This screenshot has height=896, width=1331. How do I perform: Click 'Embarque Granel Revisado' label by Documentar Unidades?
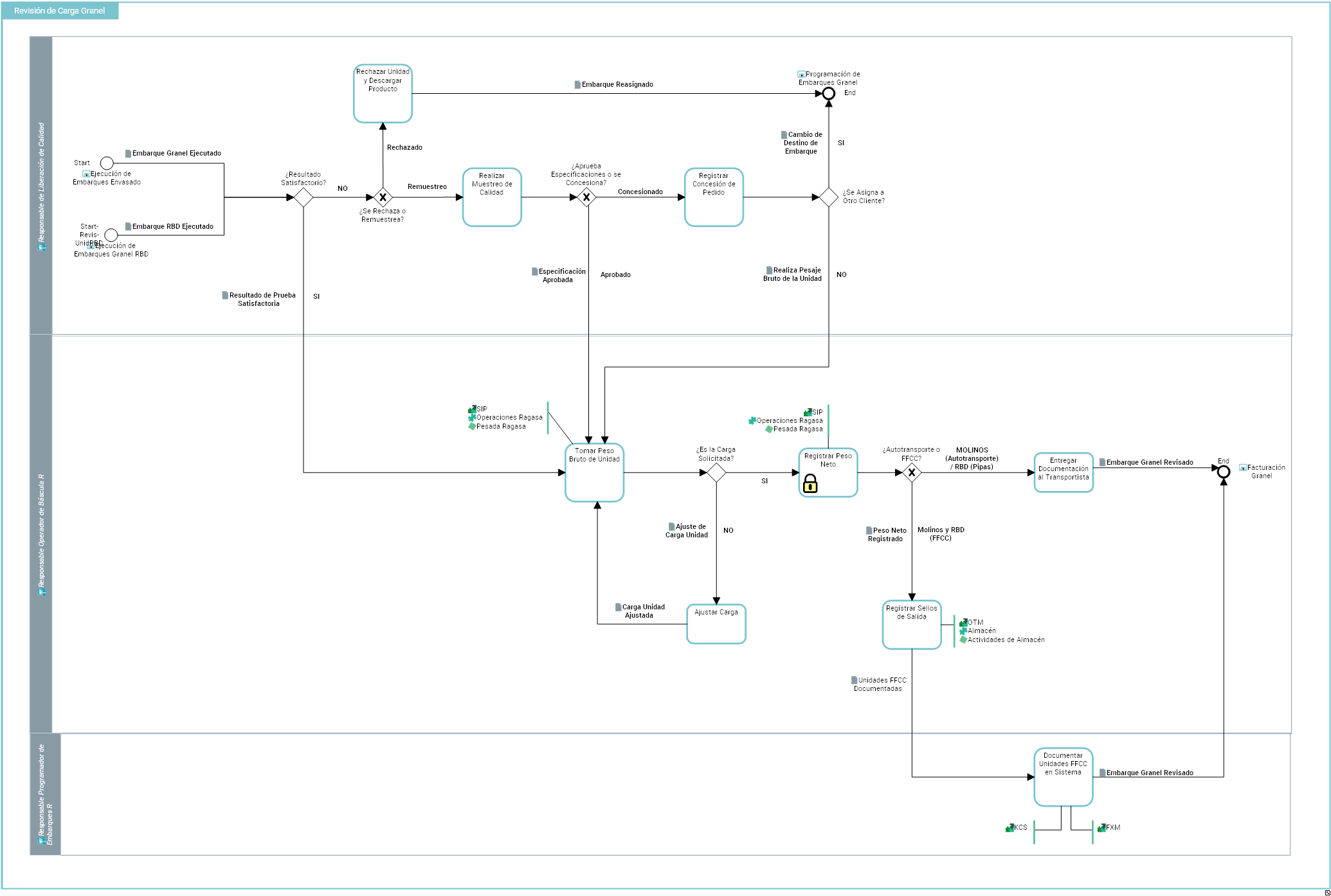coord(1150,773)
